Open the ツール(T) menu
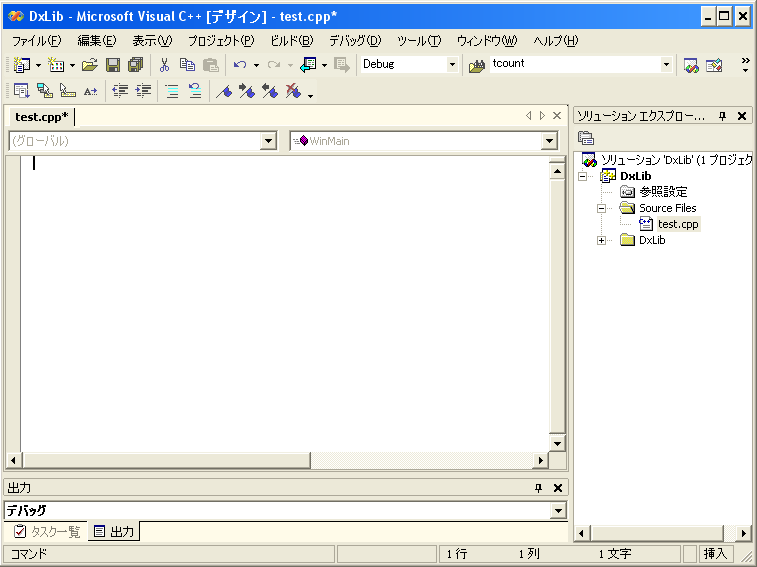The width and height of the screenshot is (757, 567). click(419, 41)
